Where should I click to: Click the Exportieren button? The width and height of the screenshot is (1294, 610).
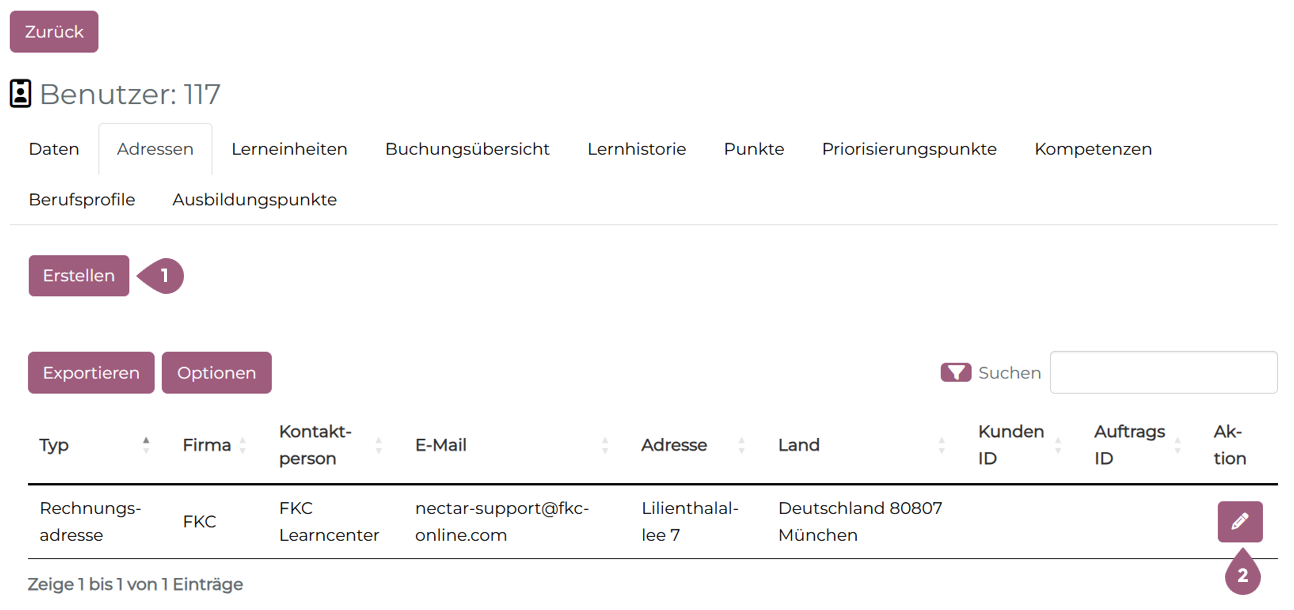91,373
